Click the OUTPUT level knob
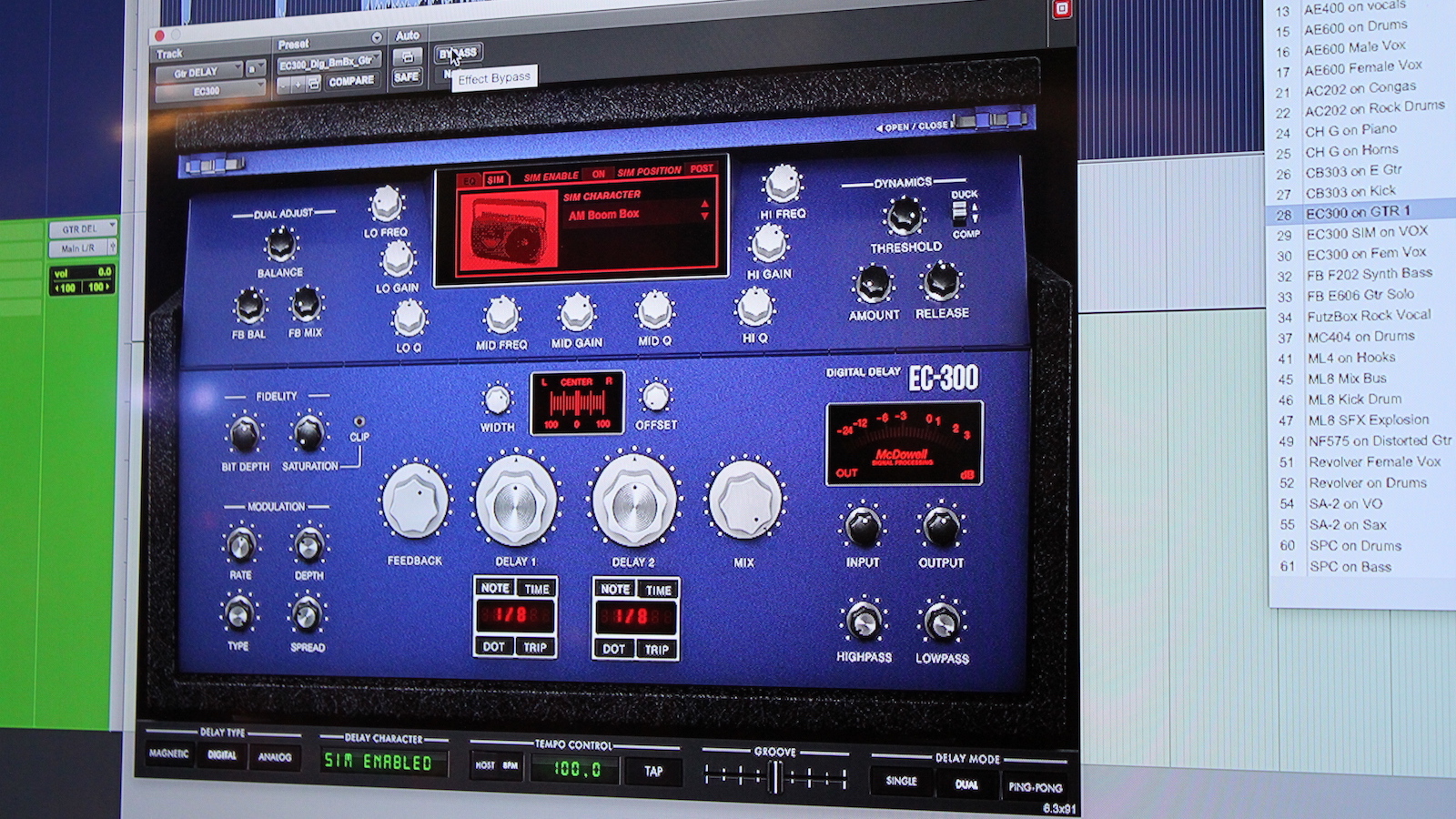This screenshot has width=1456, height=819. pos(941,528)
